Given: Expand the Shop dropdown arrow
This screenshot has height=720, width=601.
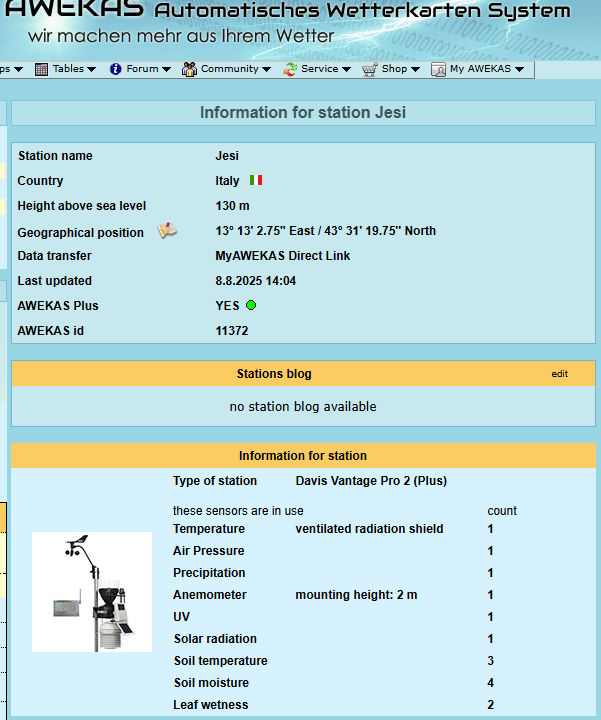Looking at the screenshot, I should click(415, 69).
